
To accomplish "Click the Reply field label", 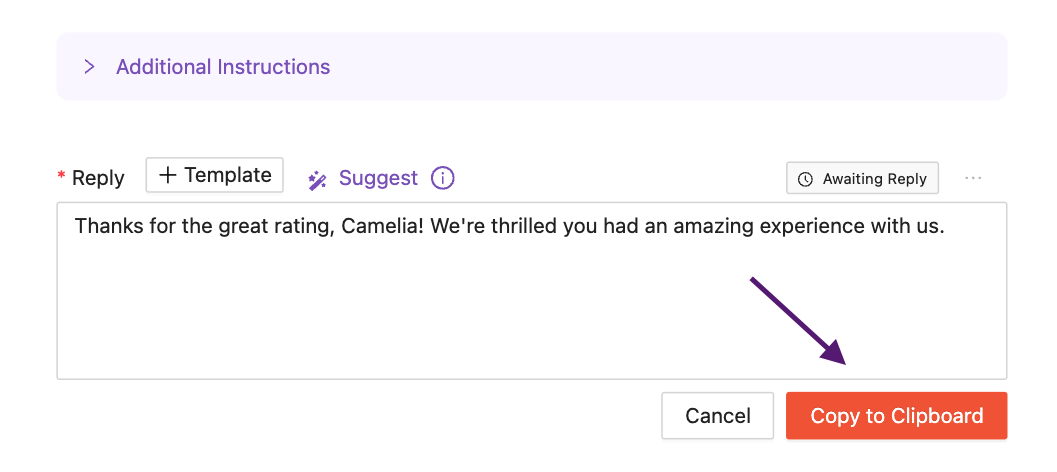I will coord(98,178).
